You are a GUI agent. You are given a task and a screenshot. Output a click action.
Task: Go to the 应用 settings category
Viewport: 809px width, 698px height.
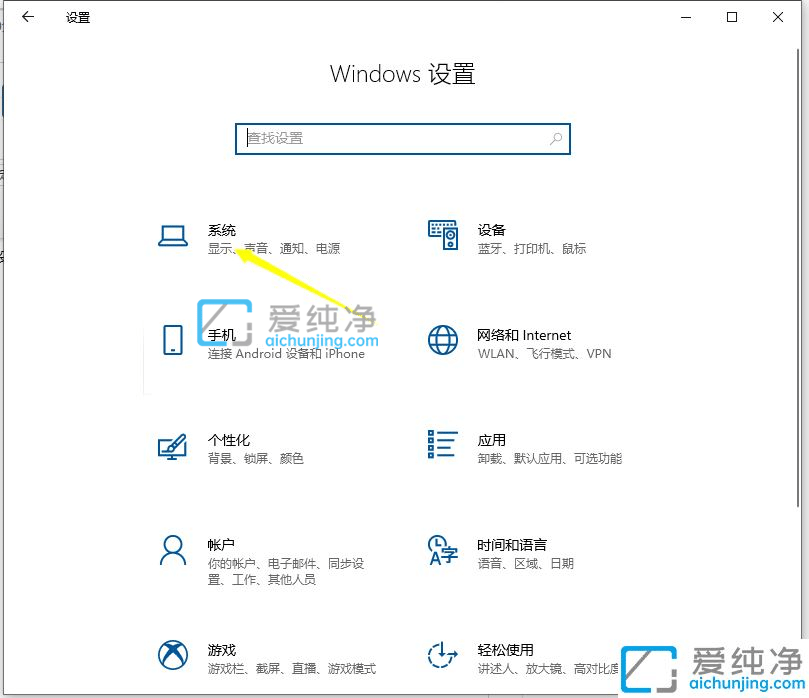pyautogui.click(x=492, y=440)
